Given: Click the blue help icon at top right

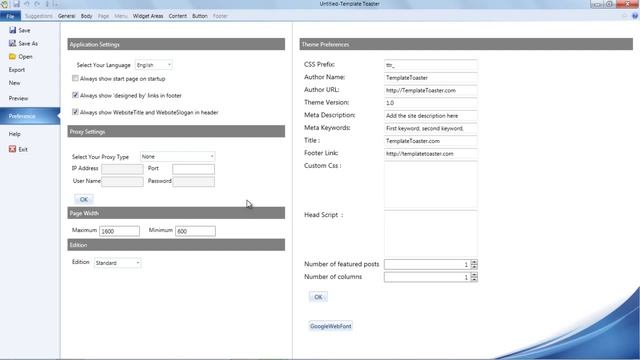Looking at the screenshot, I should 635,16.
